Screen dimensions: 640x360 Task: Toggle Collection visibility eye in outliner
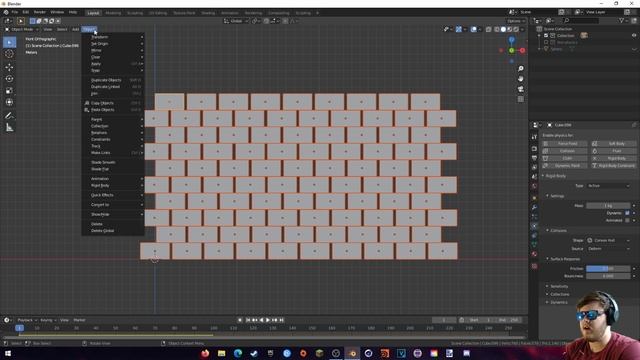tap(634, 36)
